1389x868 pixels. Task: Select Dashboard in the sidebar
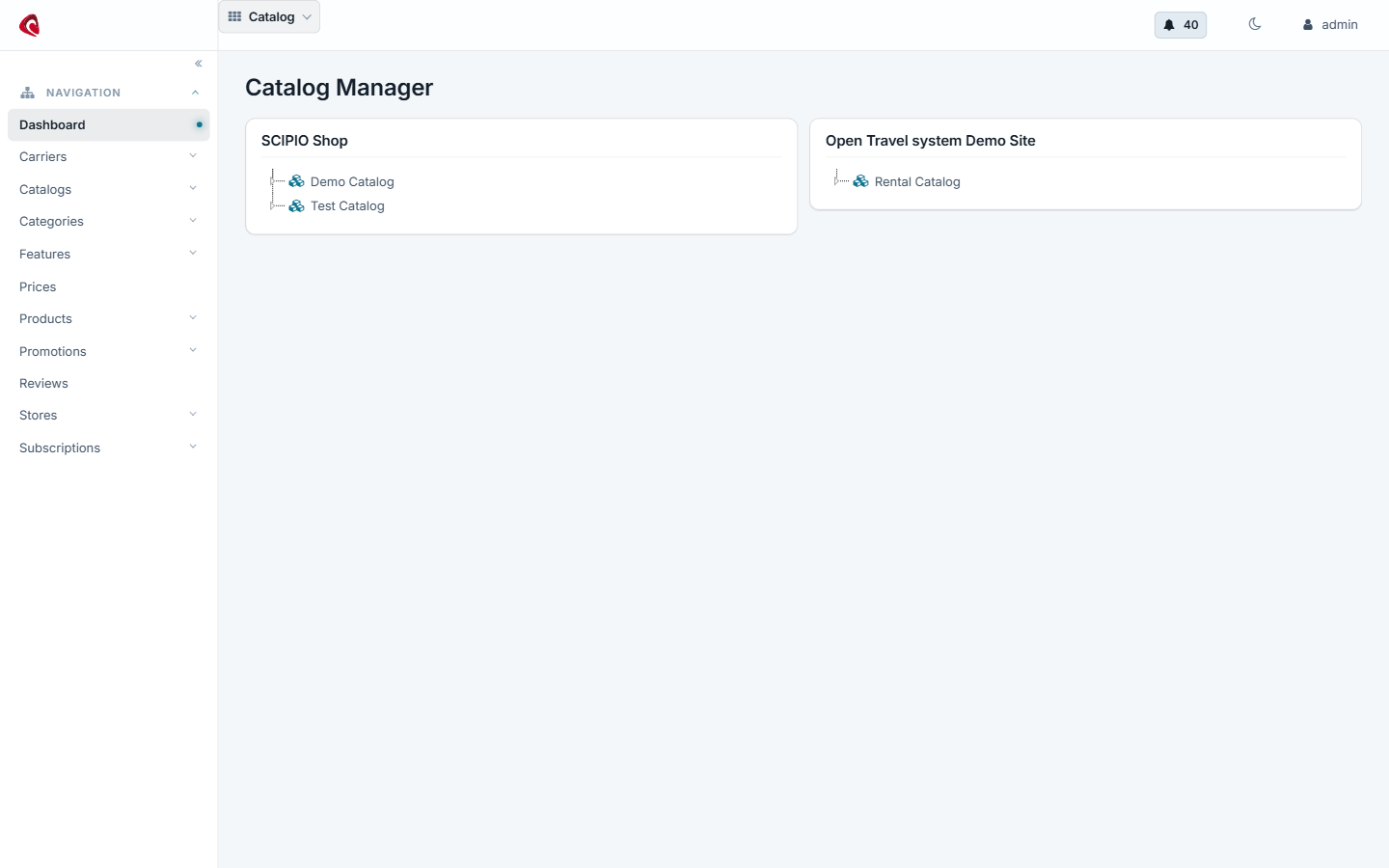coord(108,124)
